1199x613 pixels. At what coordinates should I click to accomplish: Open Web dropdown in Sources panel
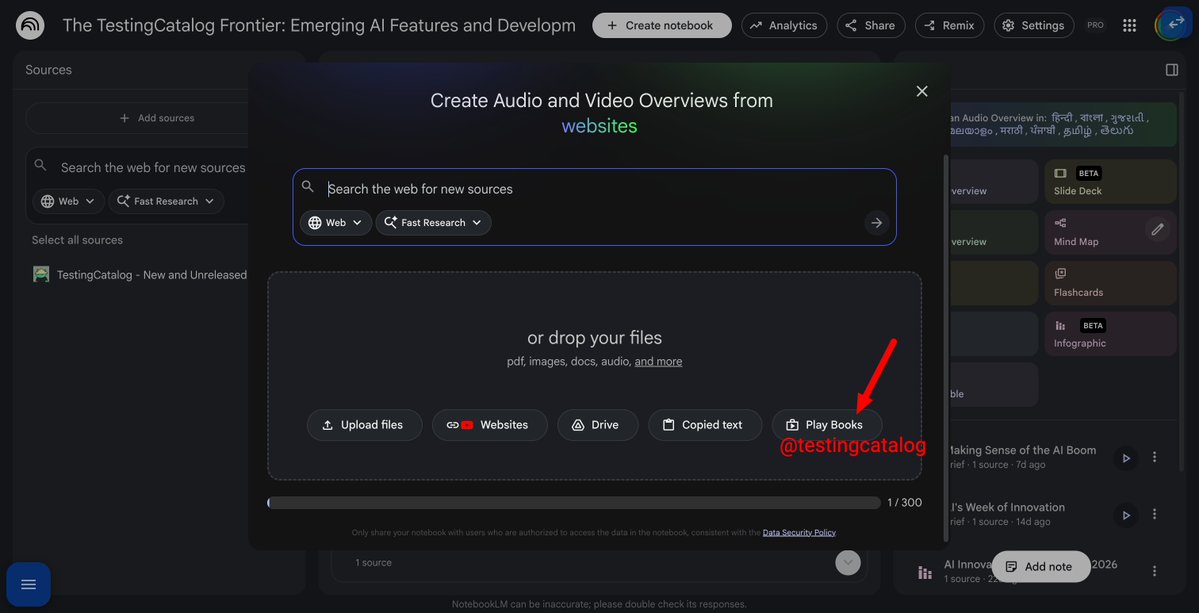pyautogui.click(x=68, y=201)
